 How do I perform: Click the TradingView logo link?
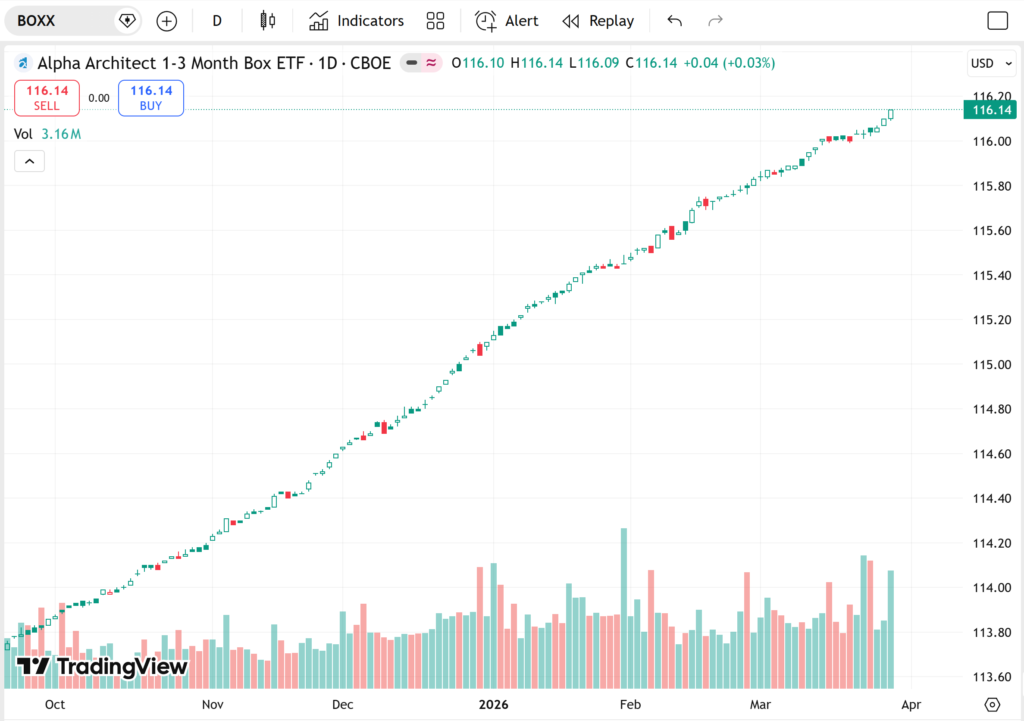click(102, 667)
